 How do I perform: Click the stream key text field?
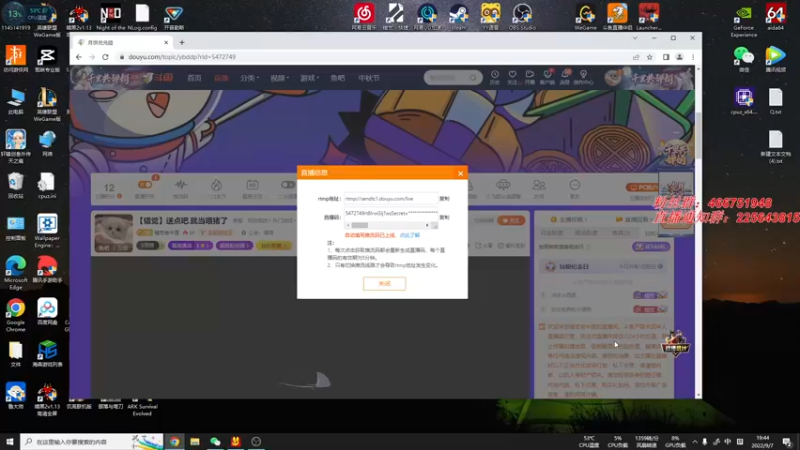point(391,213)
